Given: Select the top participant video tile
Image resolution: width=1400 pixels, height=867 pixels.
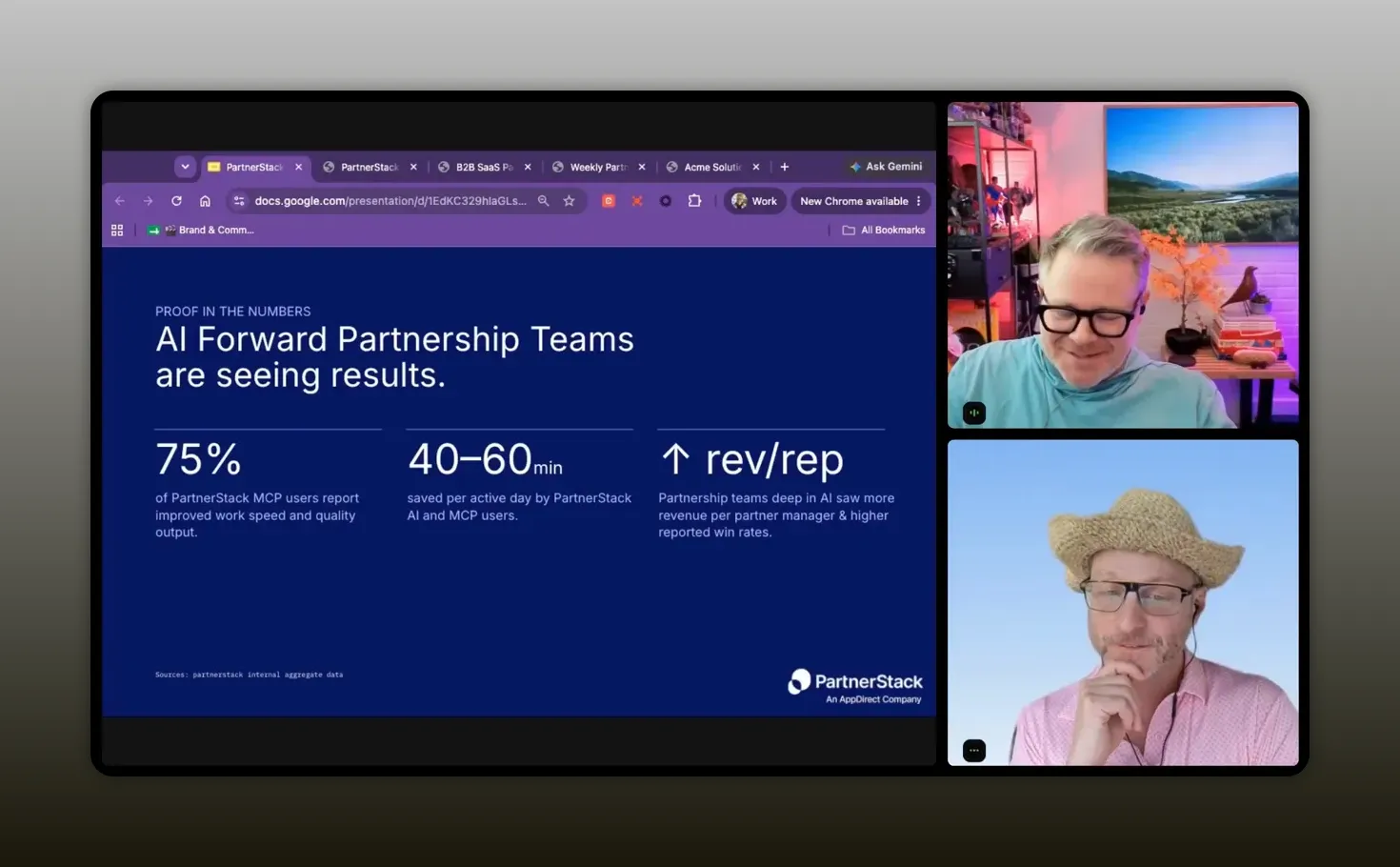Looking at the screenshot, I should (x=1123, y=265).
